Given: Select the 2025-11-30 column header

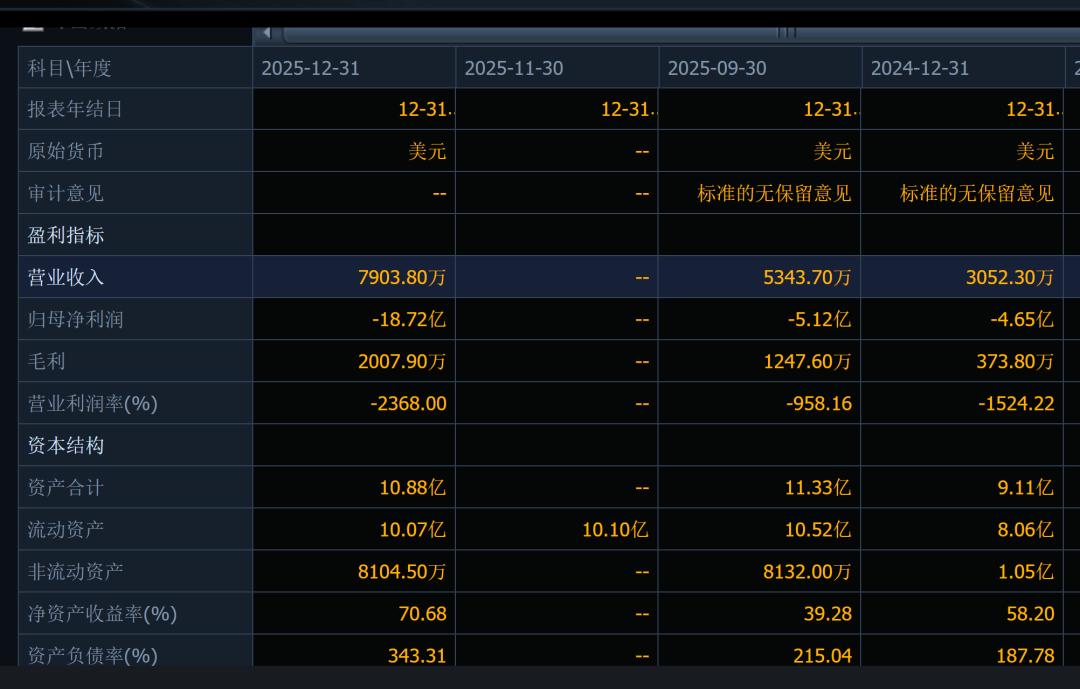Looking at the screenshot, I should (514, 68).
